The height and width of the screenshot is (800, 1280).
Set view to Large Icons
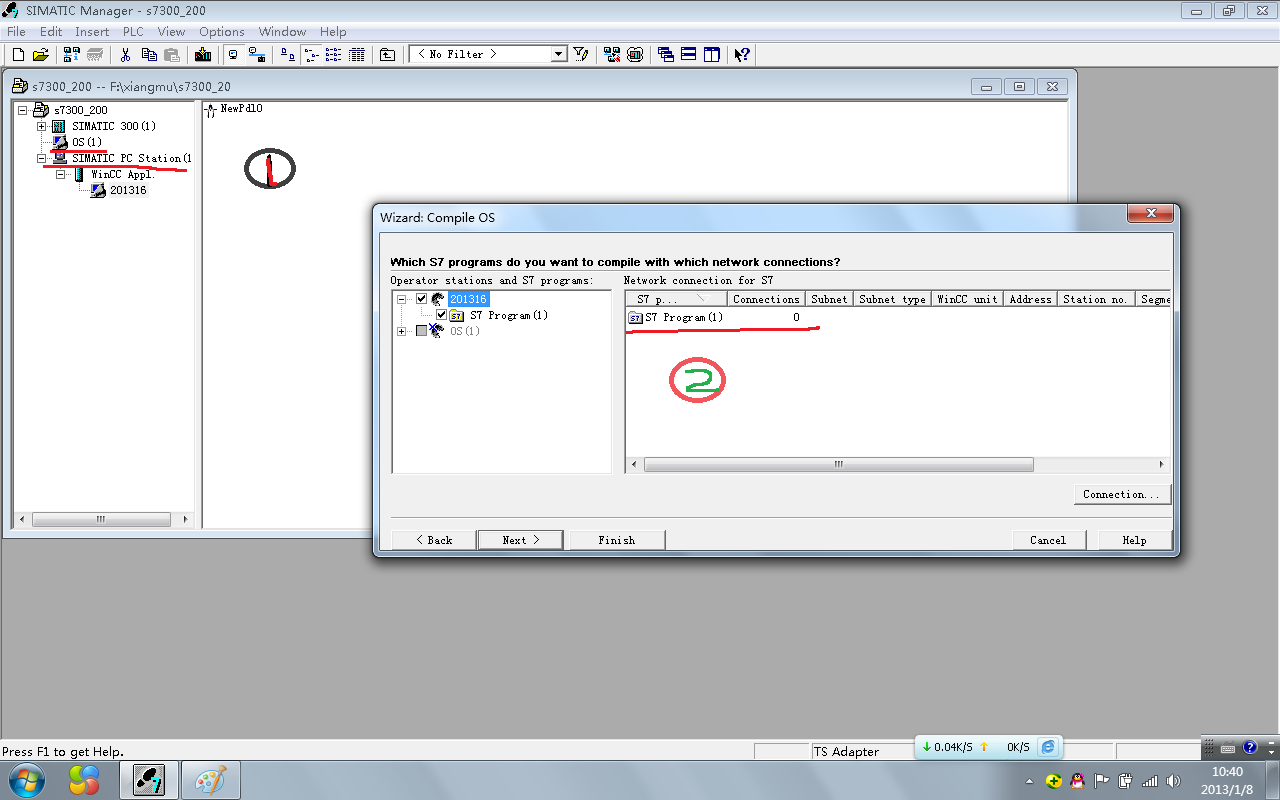[x=288, y=54]
